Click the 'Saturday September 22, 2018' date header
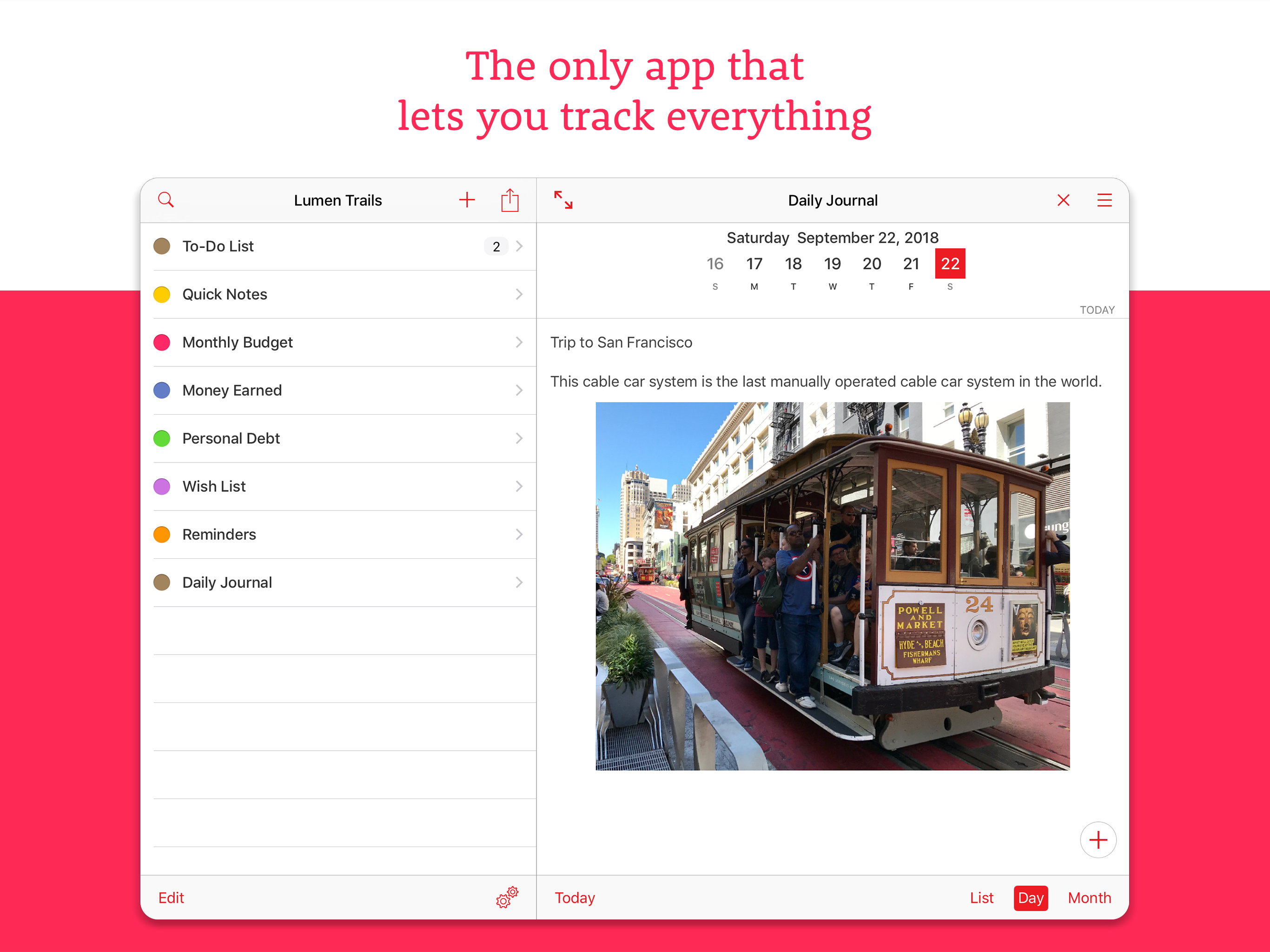 (x=833, y=238)
